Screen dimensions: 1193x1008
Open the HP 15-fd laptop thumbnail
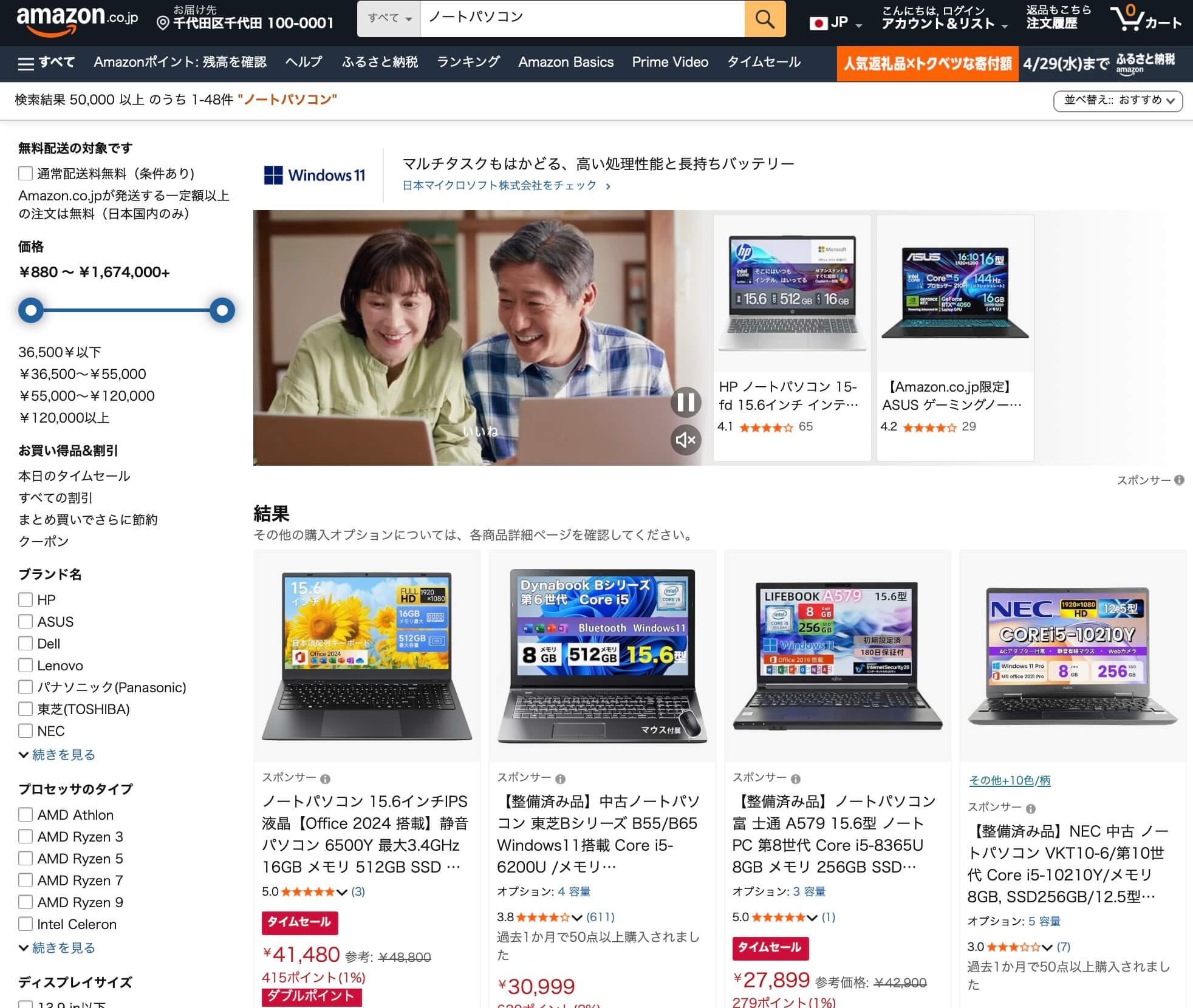tap(792, 294)
